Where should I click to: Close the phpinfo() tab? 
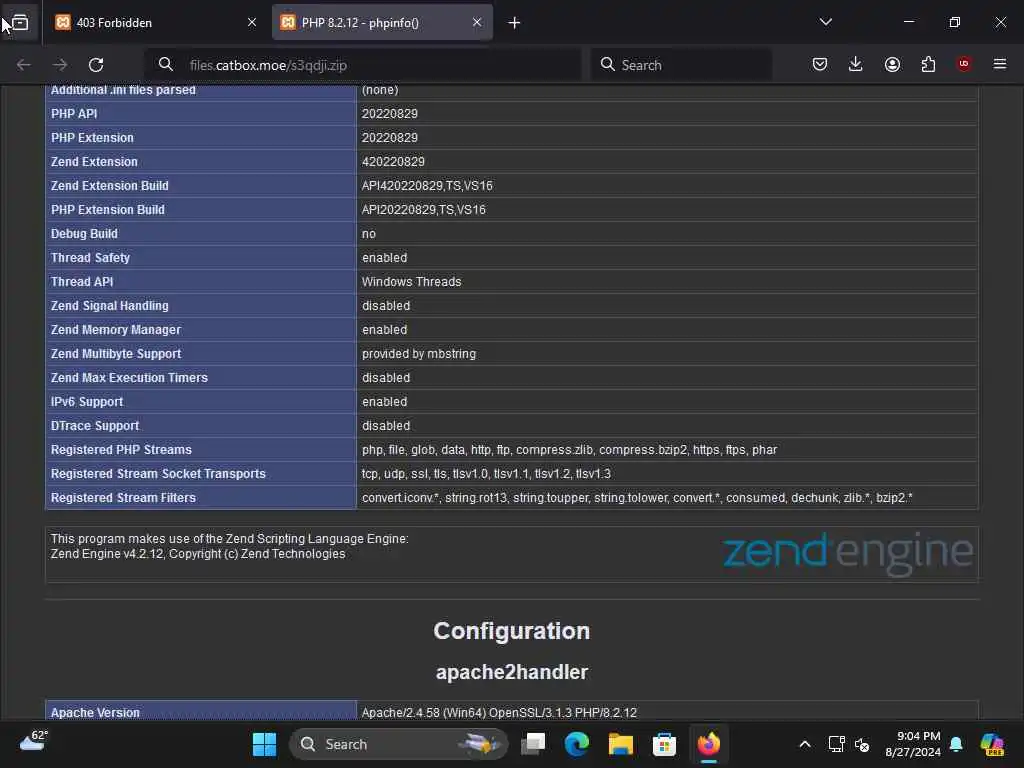pyautogui.click(x=477, y=23)
